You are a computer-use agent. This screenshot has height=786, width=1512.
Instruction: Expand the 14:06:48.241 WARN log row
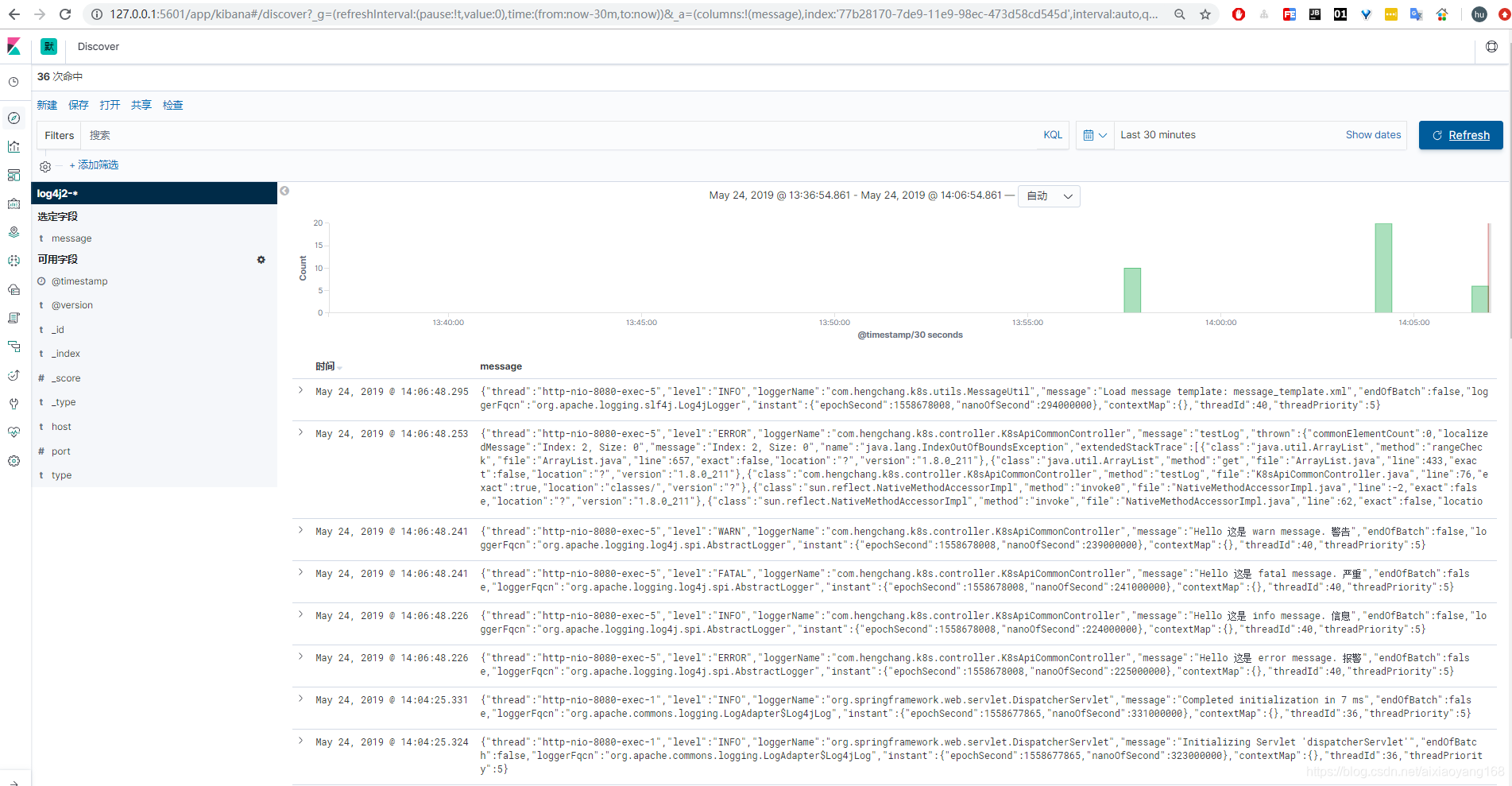(x=301, y=530)
